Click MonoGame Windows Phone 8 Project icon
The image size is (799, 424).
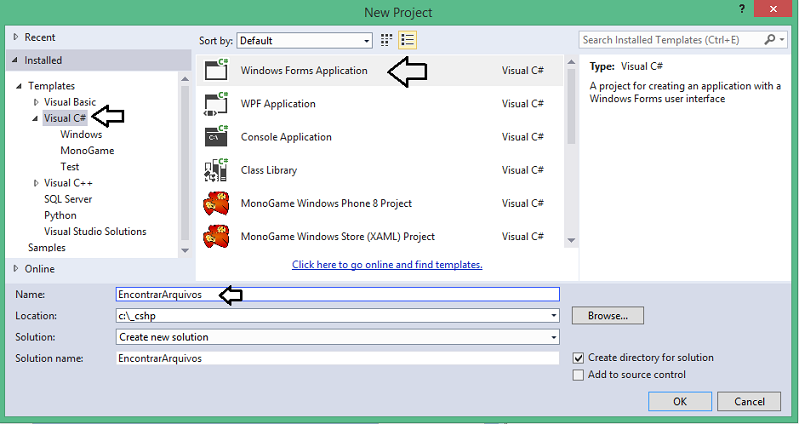[216, 203]
